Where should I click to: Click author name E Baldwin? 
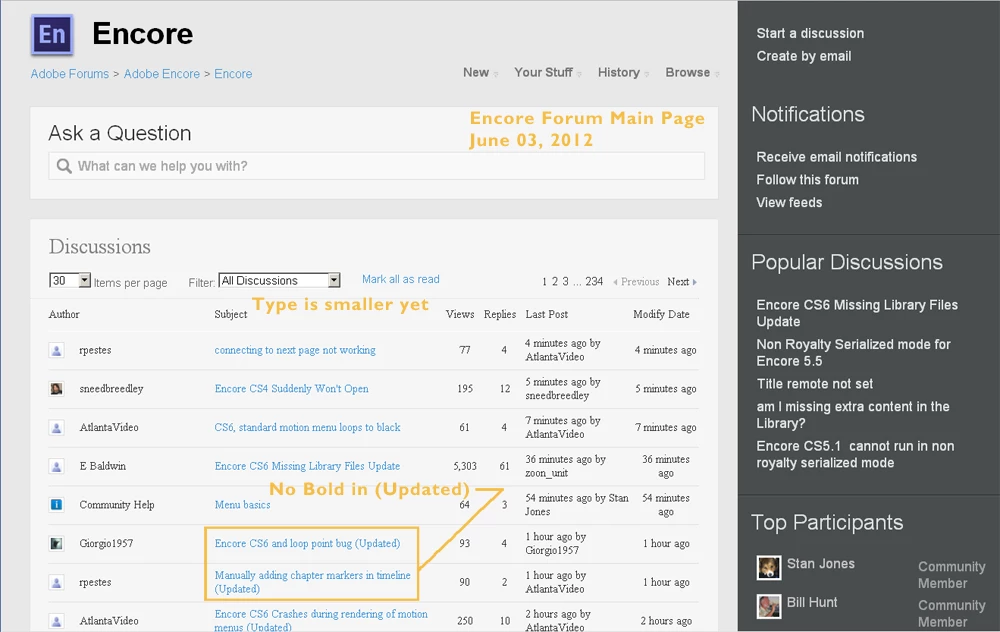coord(103,466)
